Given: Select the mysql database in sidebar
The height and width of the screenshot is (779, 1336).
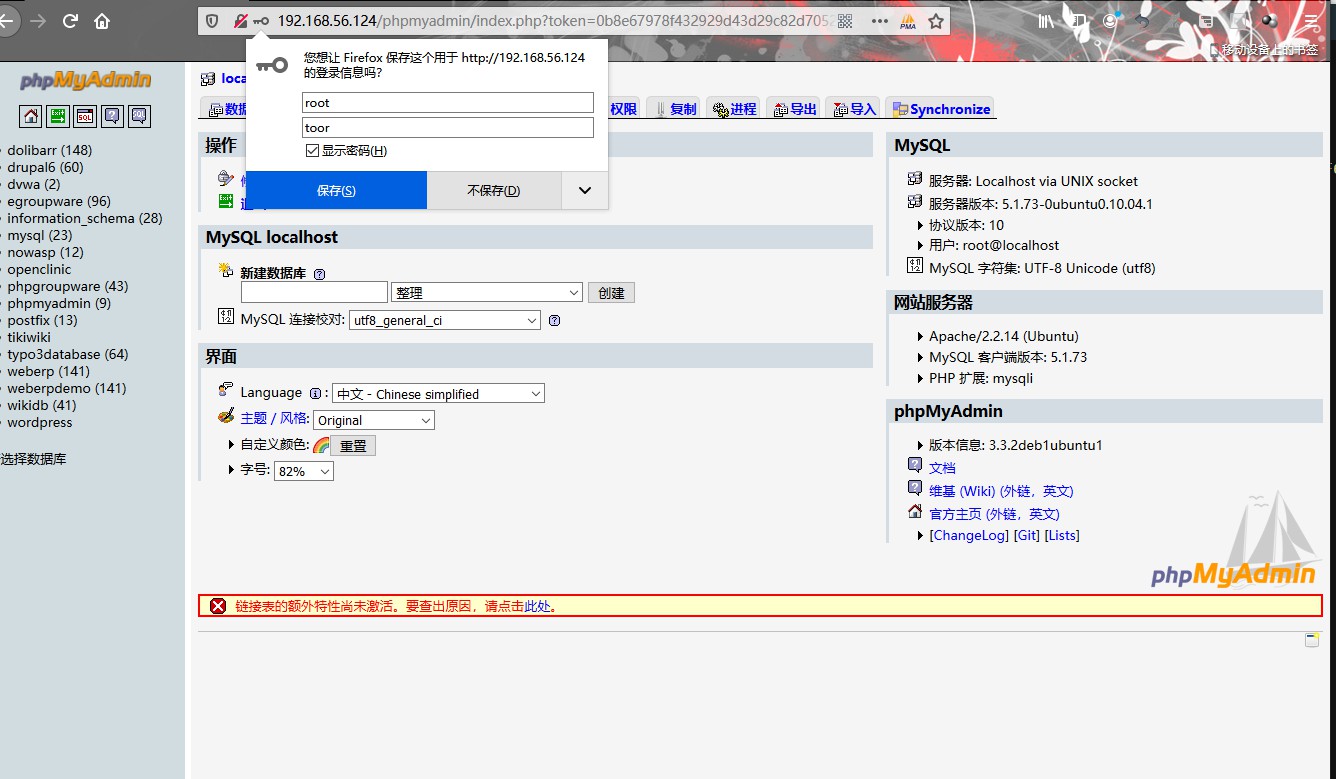Looking at the screenshot, I should pos(39,235).
